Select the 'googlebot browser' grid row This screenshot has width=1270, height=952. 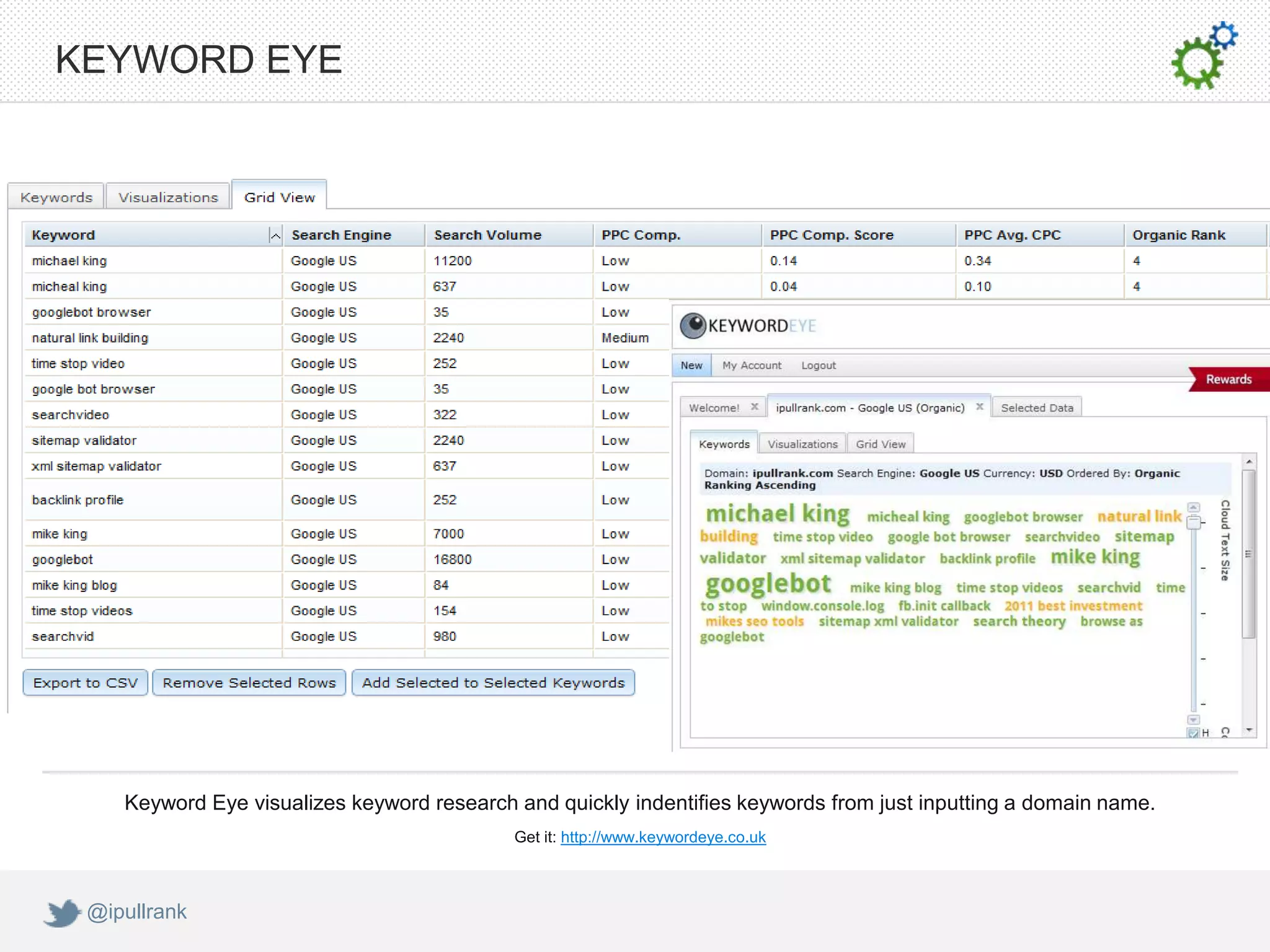(347, 312)
